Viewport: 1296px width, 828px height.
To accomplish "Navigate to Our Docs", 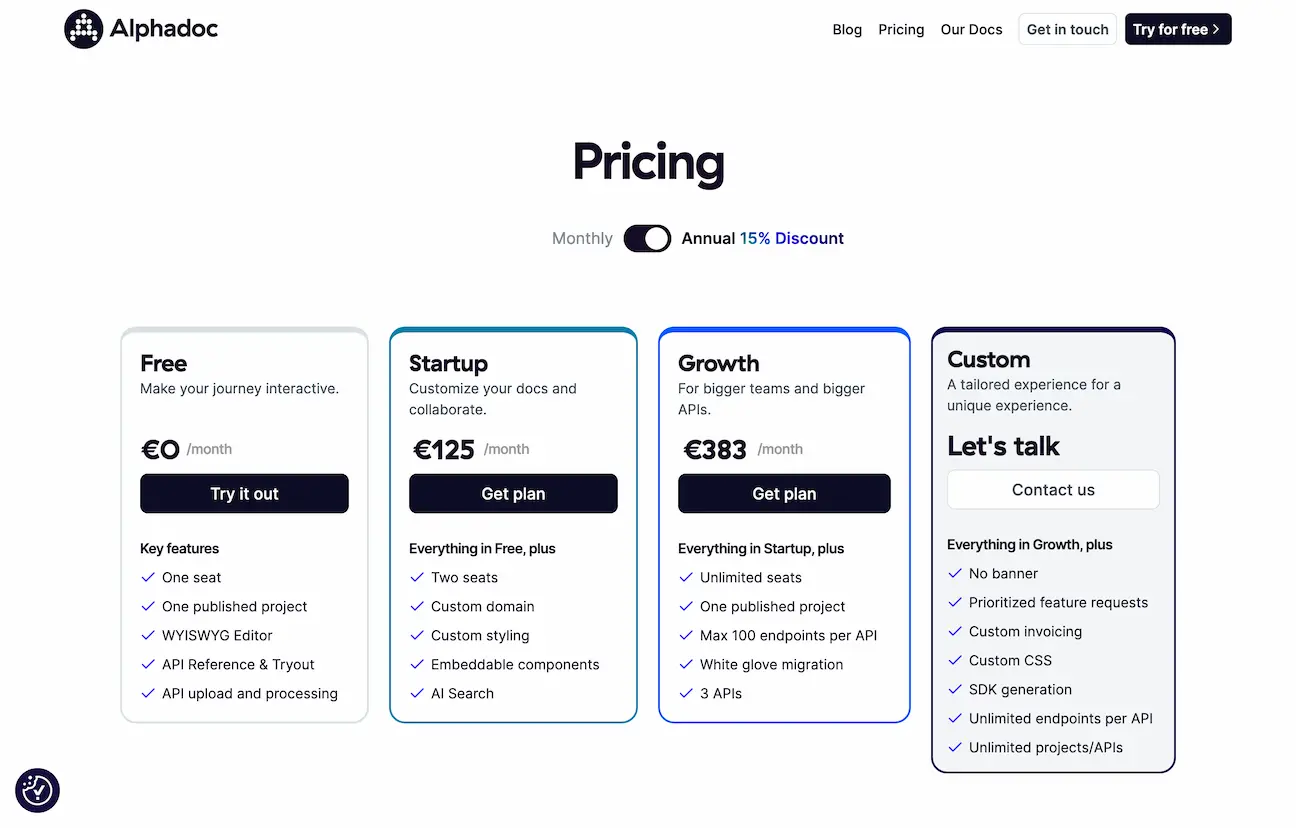I will (971, 29).
